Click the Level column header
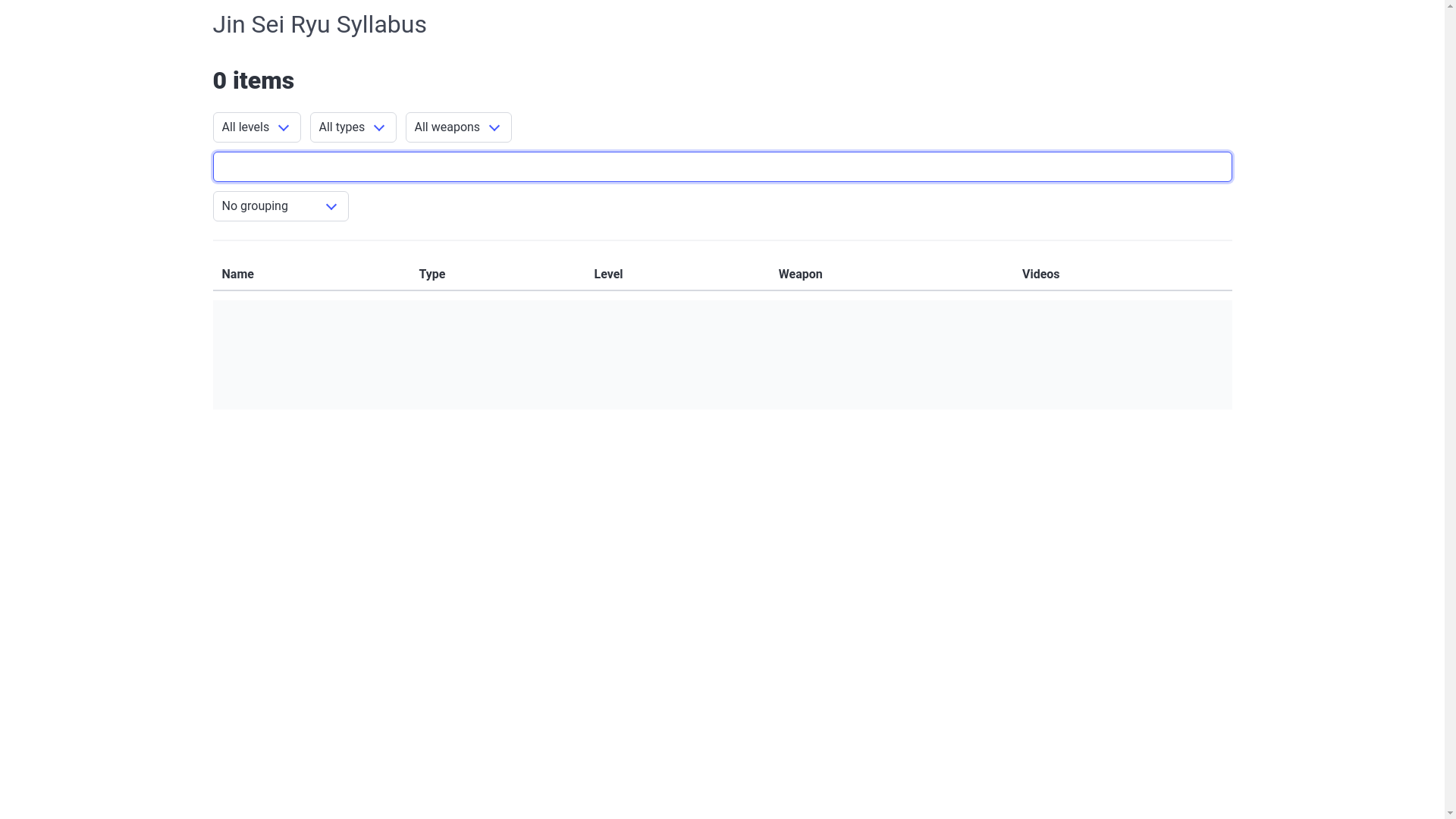1456x819 pixels. [x=608, y=275]
